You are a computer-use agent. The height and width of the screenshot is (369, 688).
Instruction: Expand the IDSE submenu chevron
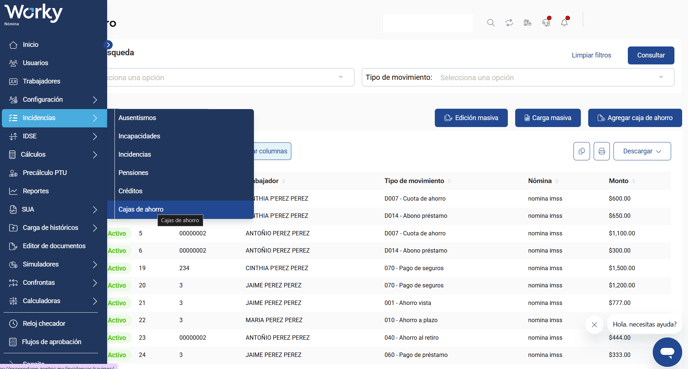pos(95,136)
